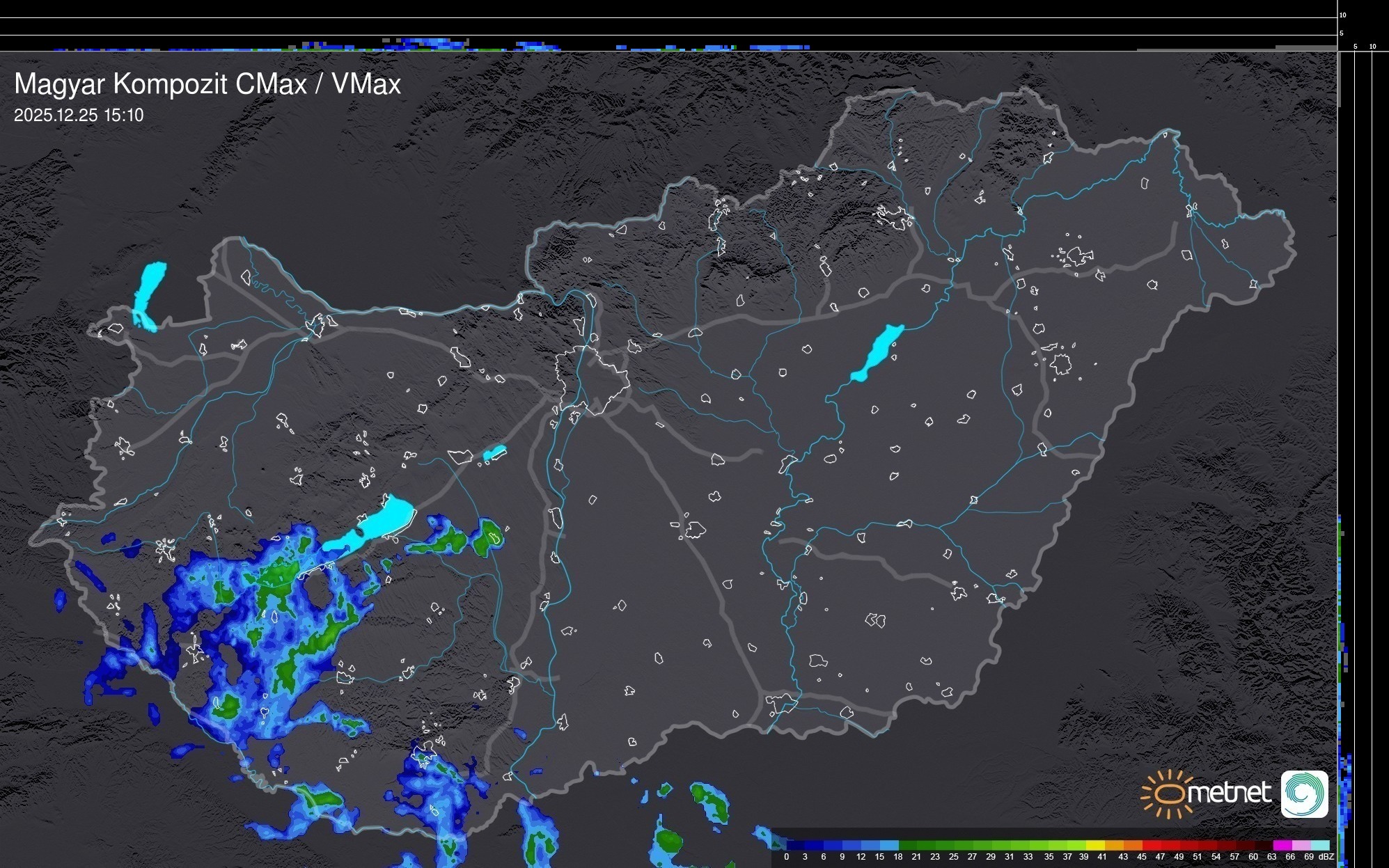
Task: Pick the magenta 63 dBZ legend swatch
Action: [1281, 845]
